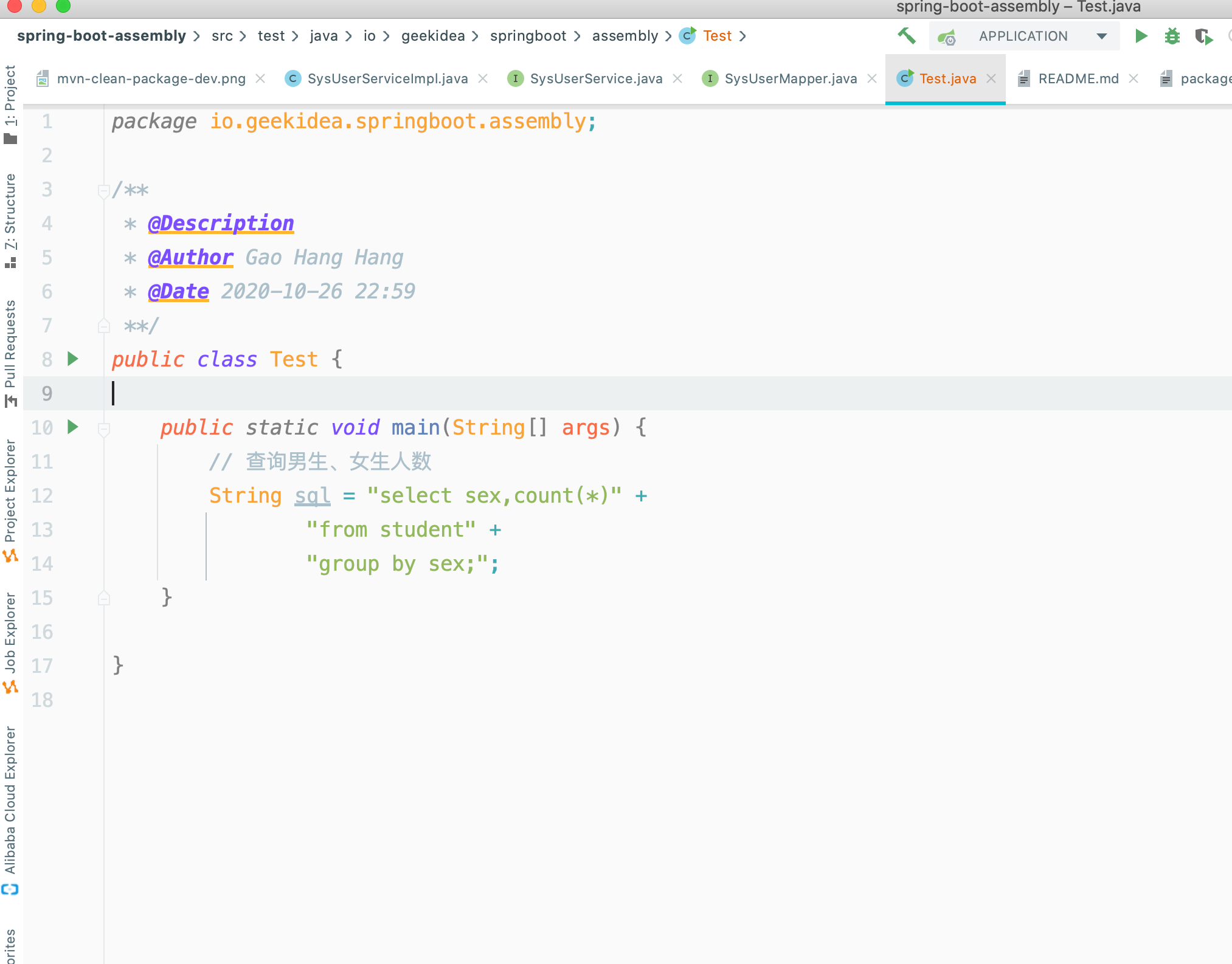Click run gutter arrow beside class Test

click(x=73, y=359)
